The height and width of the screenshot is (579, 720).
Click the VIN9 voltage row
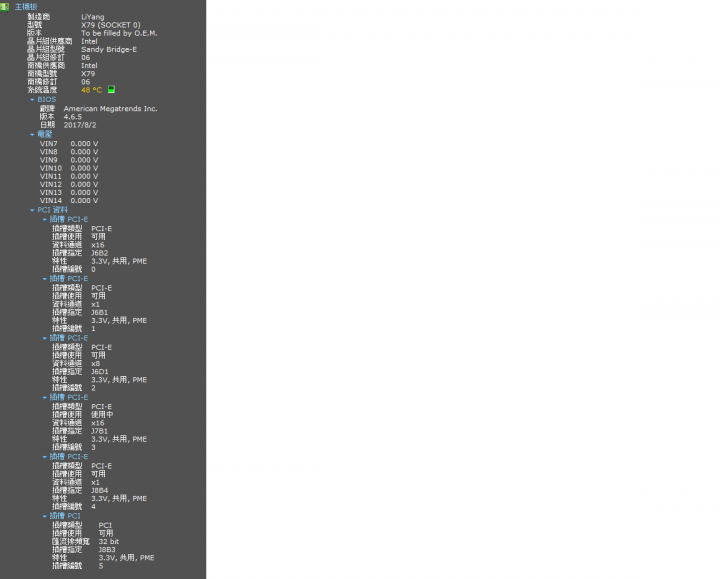tap(69, 160)
